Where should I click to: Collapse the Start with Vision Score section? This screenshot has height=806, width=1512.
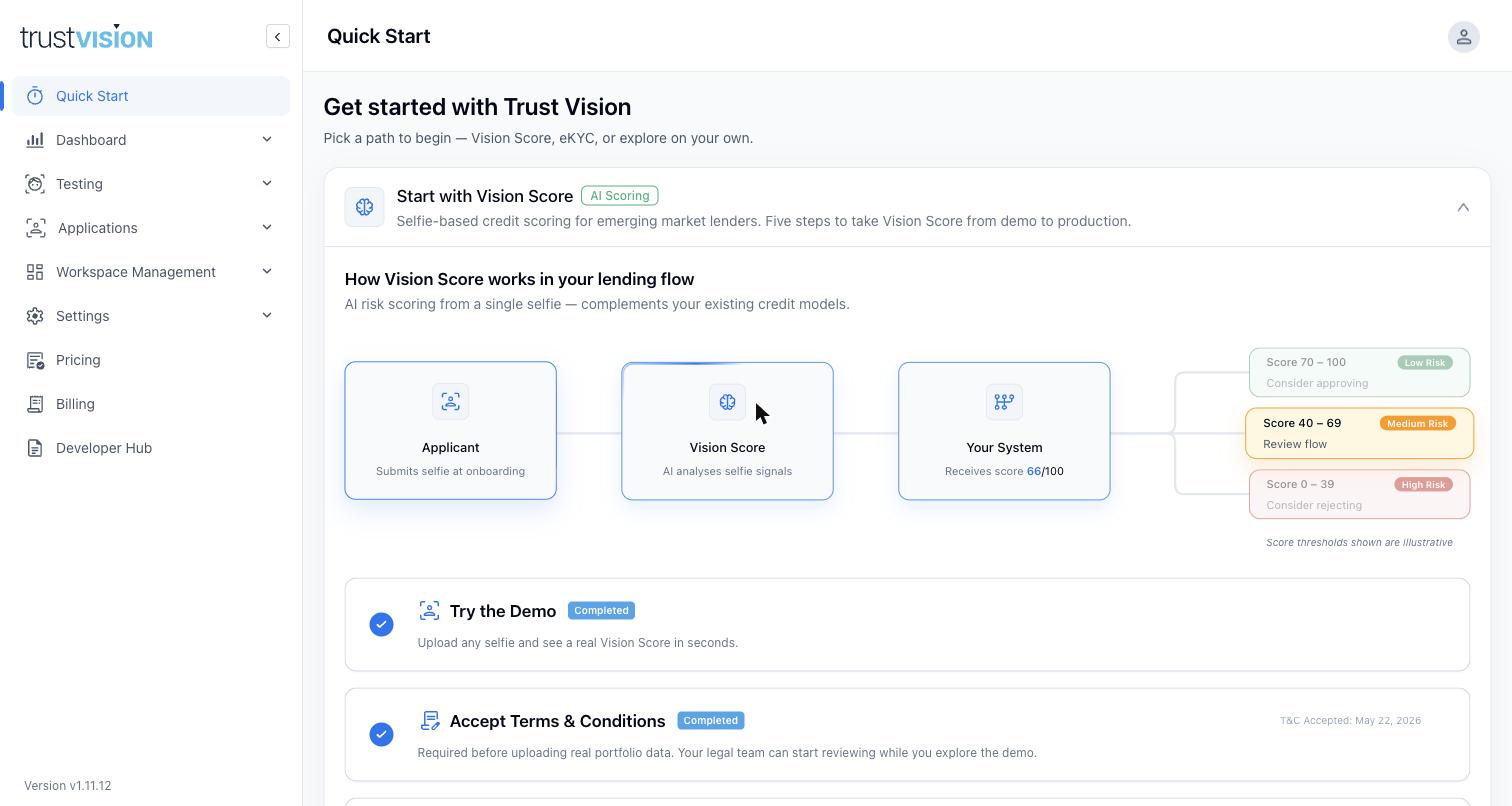click(1463, 207)
